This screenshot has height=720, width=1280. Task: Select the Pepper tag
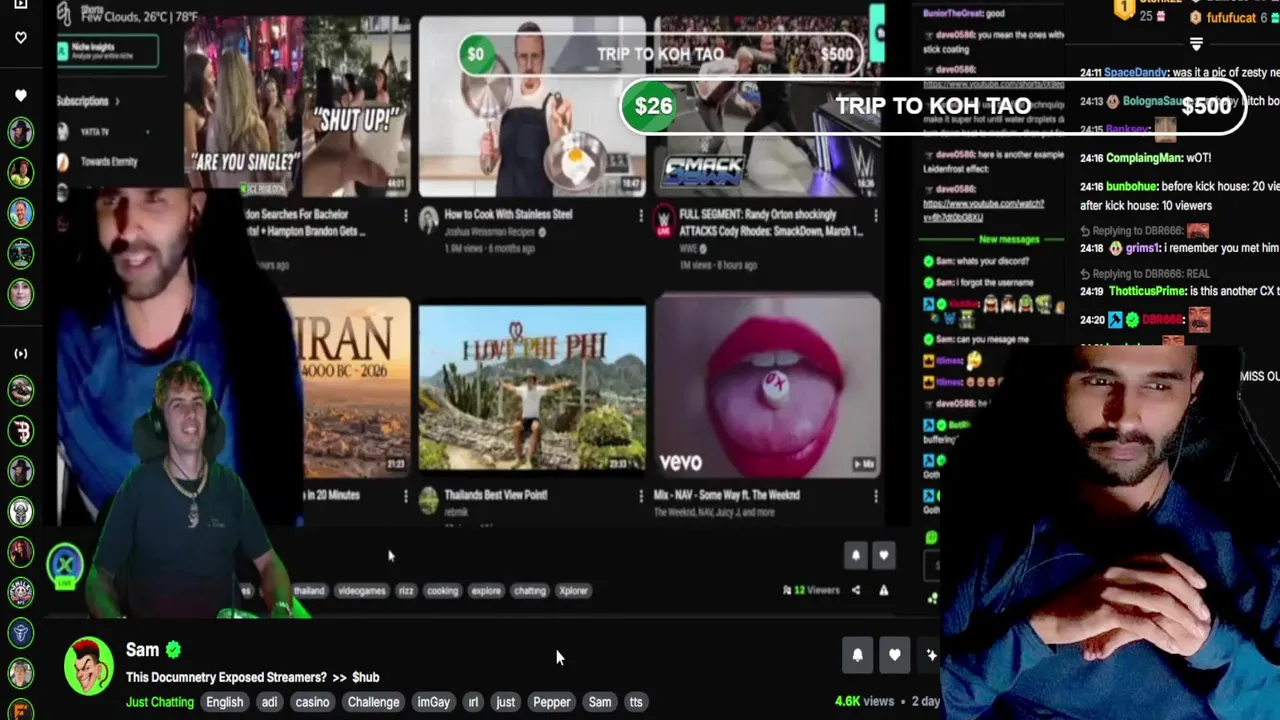point(551,702)
